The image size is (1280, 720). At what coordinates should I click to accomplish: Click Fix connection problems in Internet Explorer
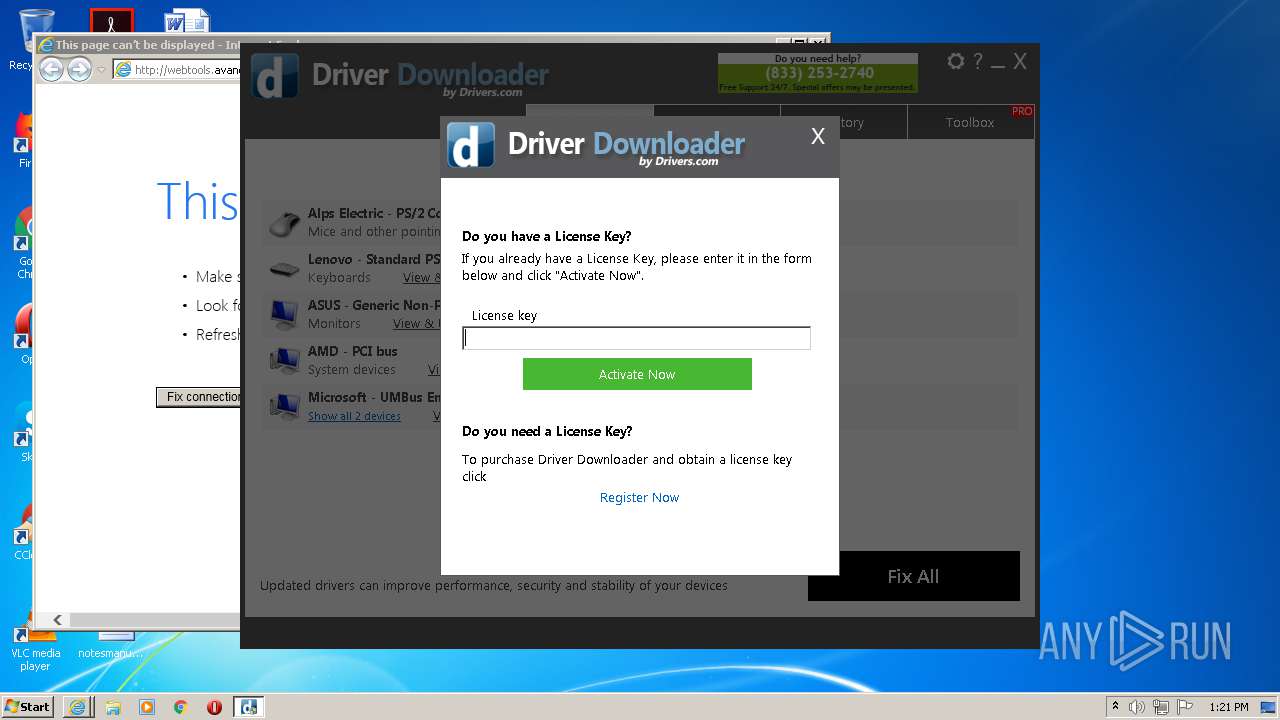199,397
